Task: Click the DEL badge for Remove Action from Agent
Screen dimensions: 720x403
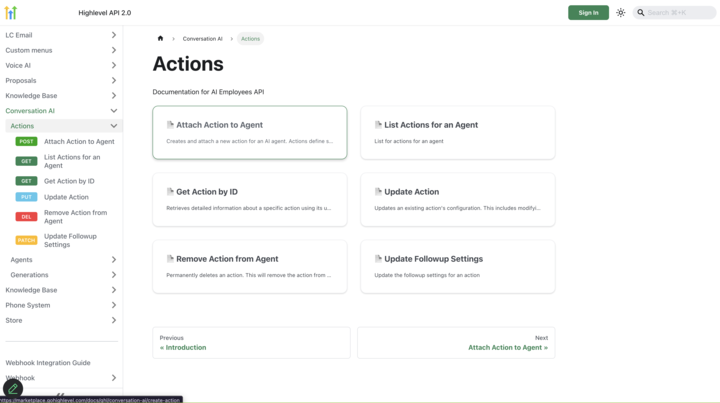Action: pos(26,217)
